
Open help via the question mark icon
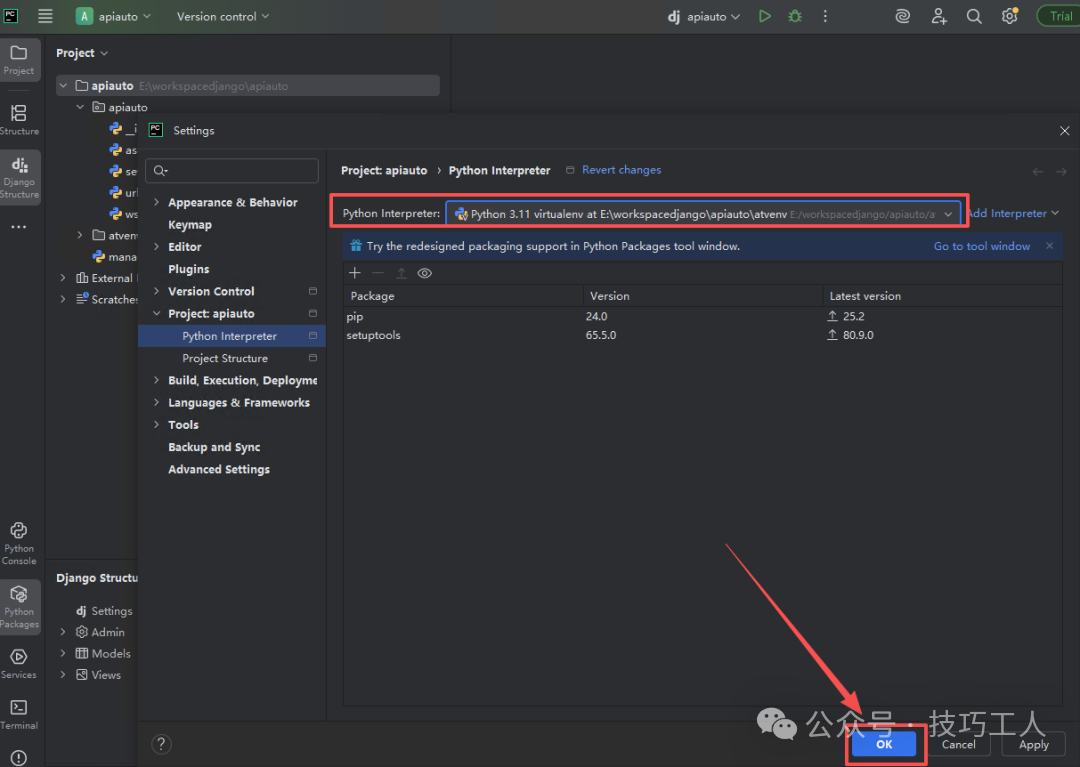coord(161,743)
